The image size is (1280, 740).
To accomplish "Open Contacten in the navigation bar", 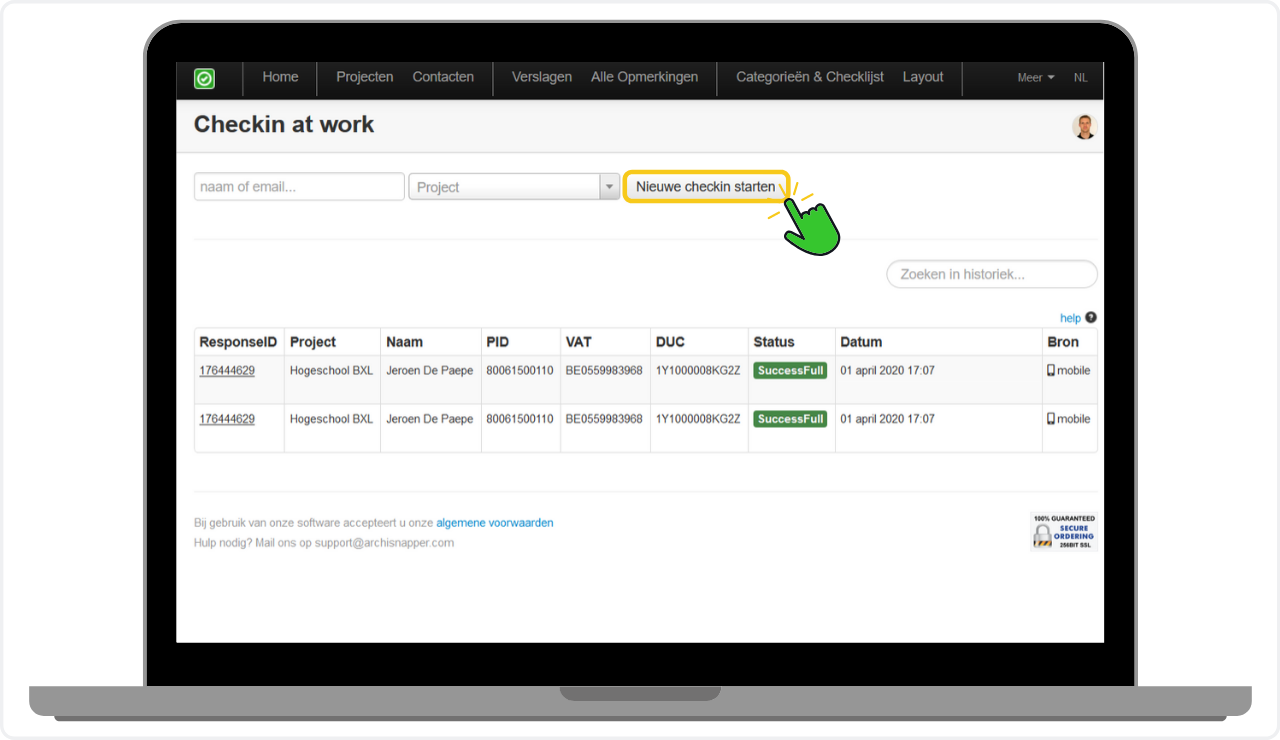I will (x=443, y=77).
